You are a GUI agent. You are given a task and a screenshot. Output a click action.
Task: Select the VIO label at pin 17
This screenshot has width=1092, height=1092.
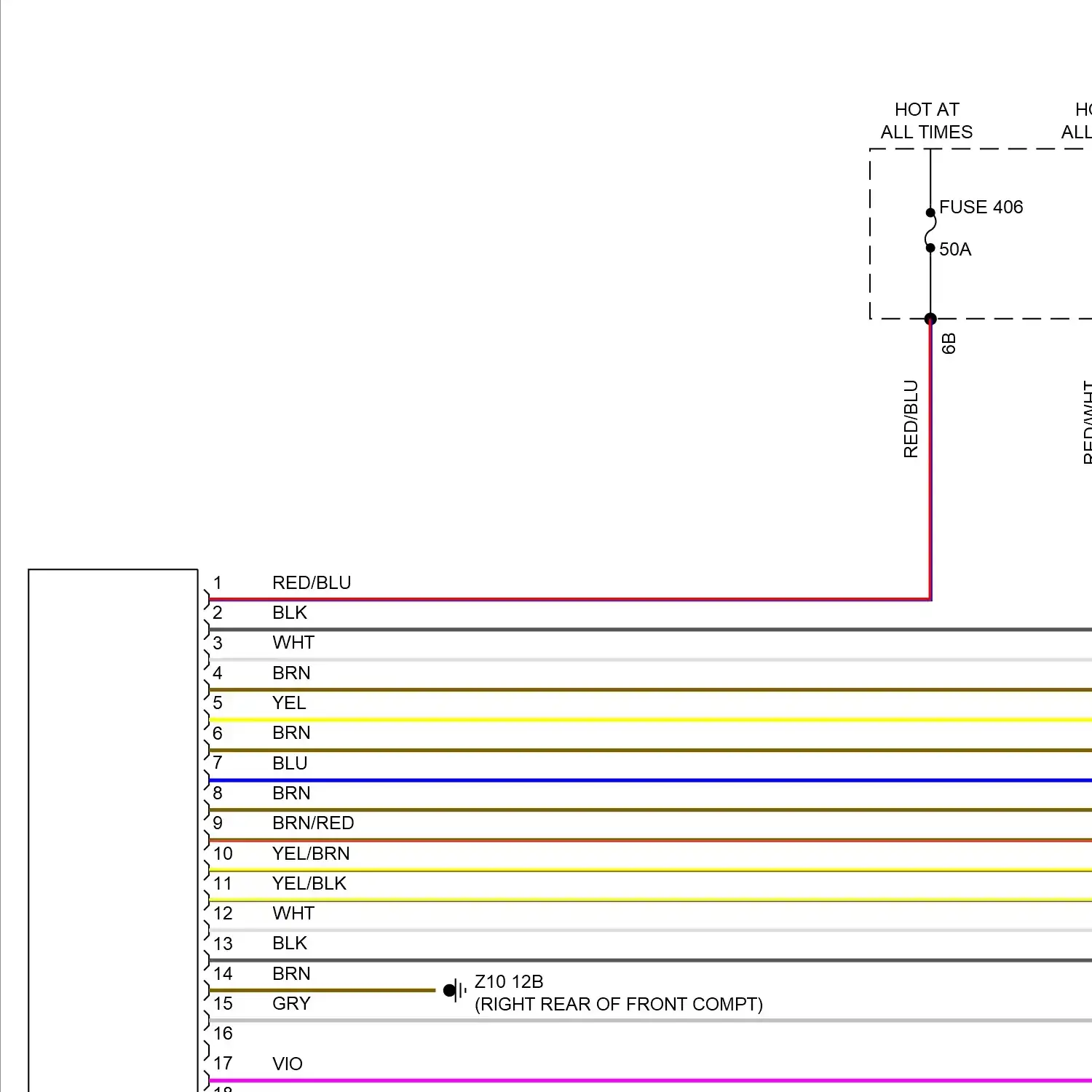tap(288, 1064)
